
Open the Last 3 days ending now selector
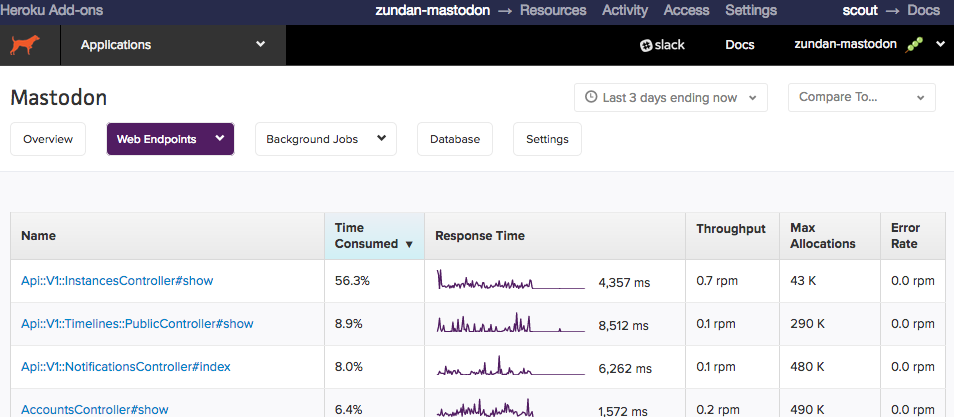click(x=670, y=97)
